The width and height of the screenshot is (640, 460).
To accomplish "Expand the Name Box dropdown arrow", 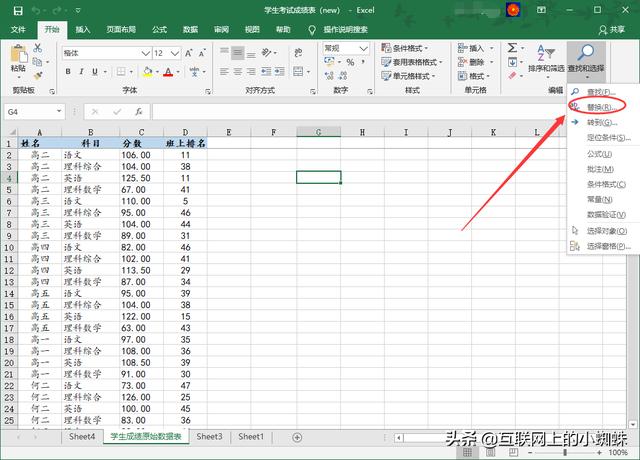I will (59, 111).
